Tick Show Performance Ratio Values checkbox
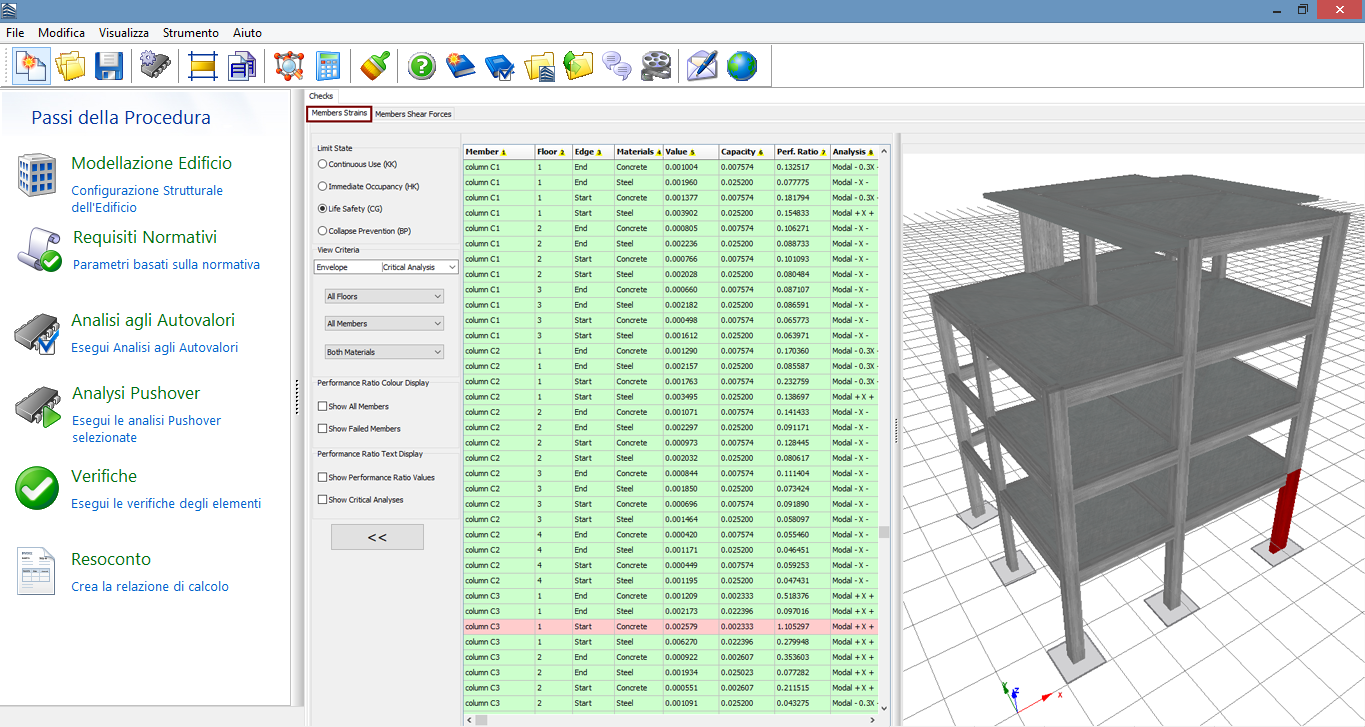 click(322, 478)
